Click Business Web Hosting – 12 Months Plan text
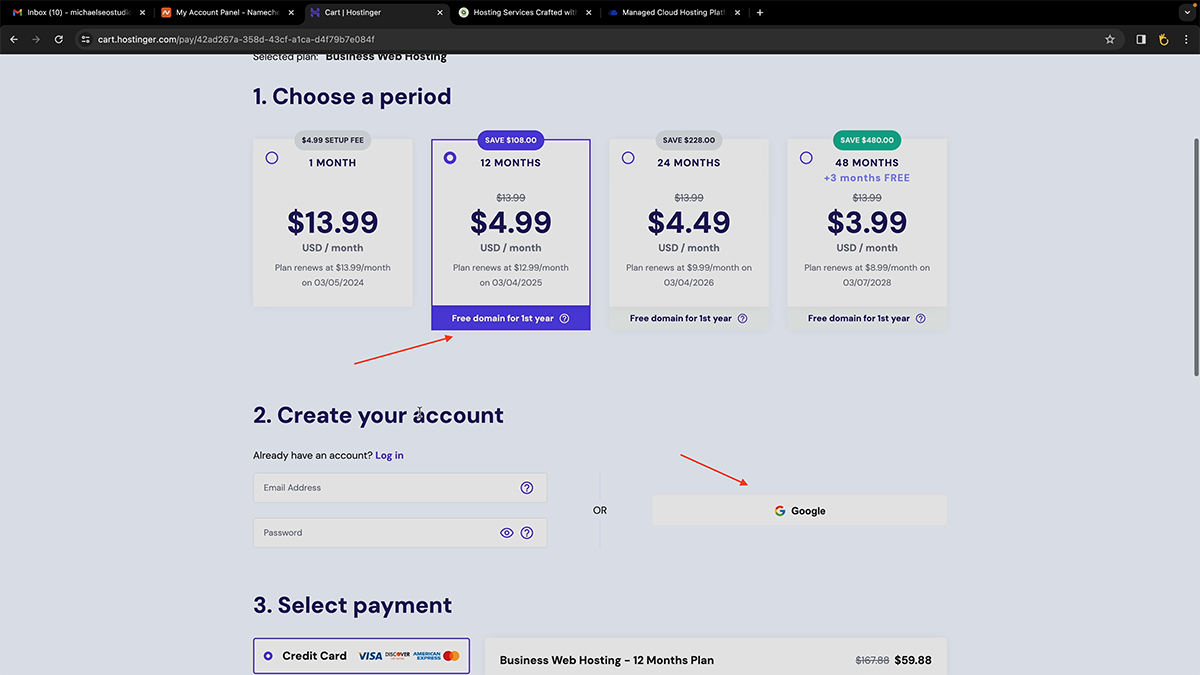This screenshot has width=1200, height=675. 607,660
